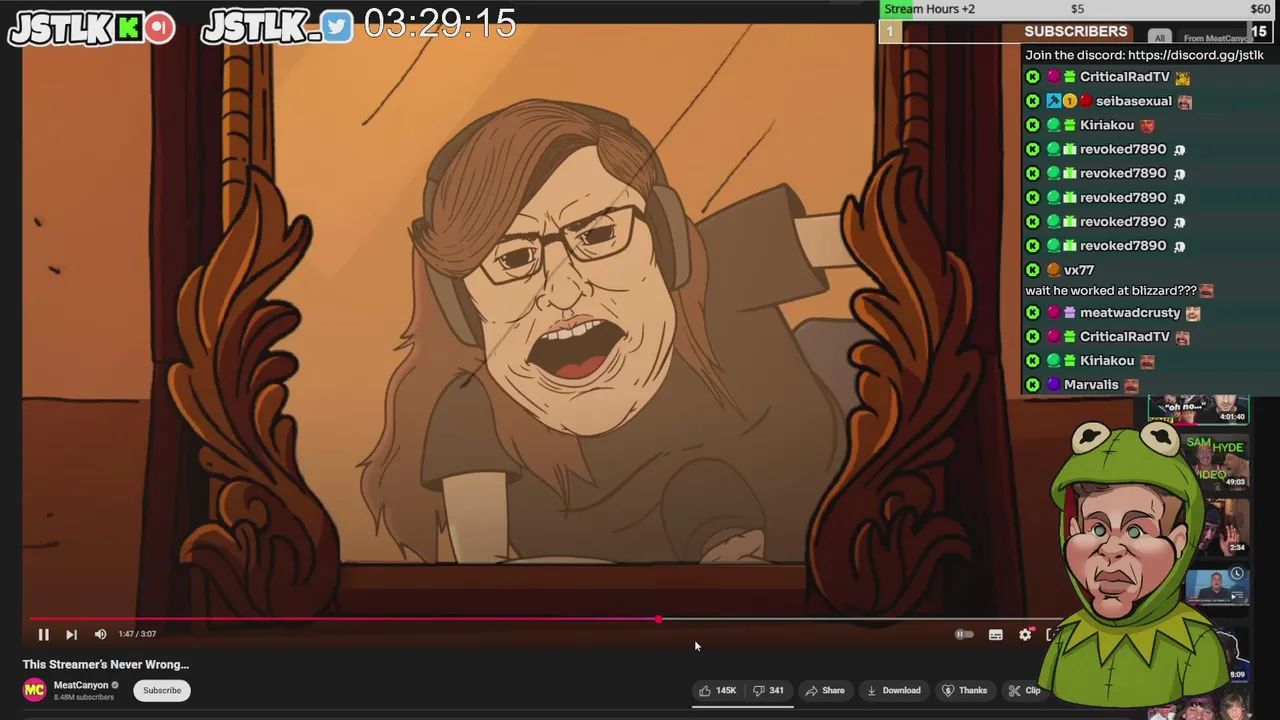Click vx77 username in chat
The height and width of the screenshot is (720, 1280).
(1079, 270)
